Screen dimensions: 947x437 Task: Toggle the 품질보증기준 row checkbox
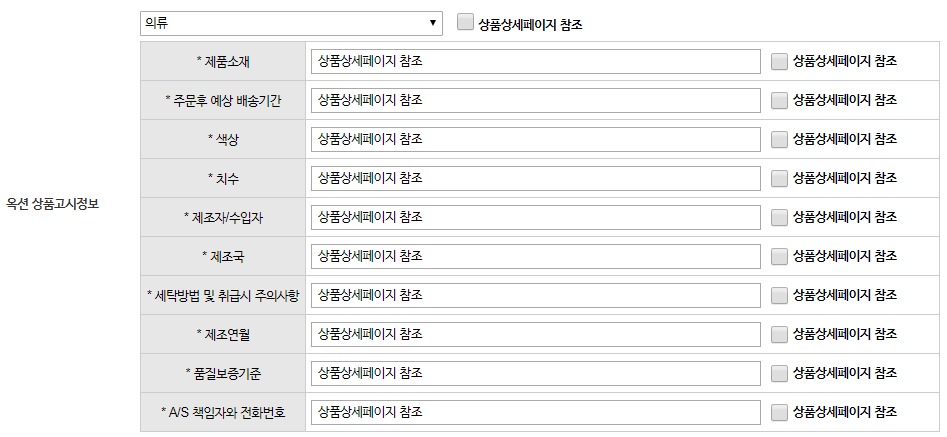coord(780,373)
